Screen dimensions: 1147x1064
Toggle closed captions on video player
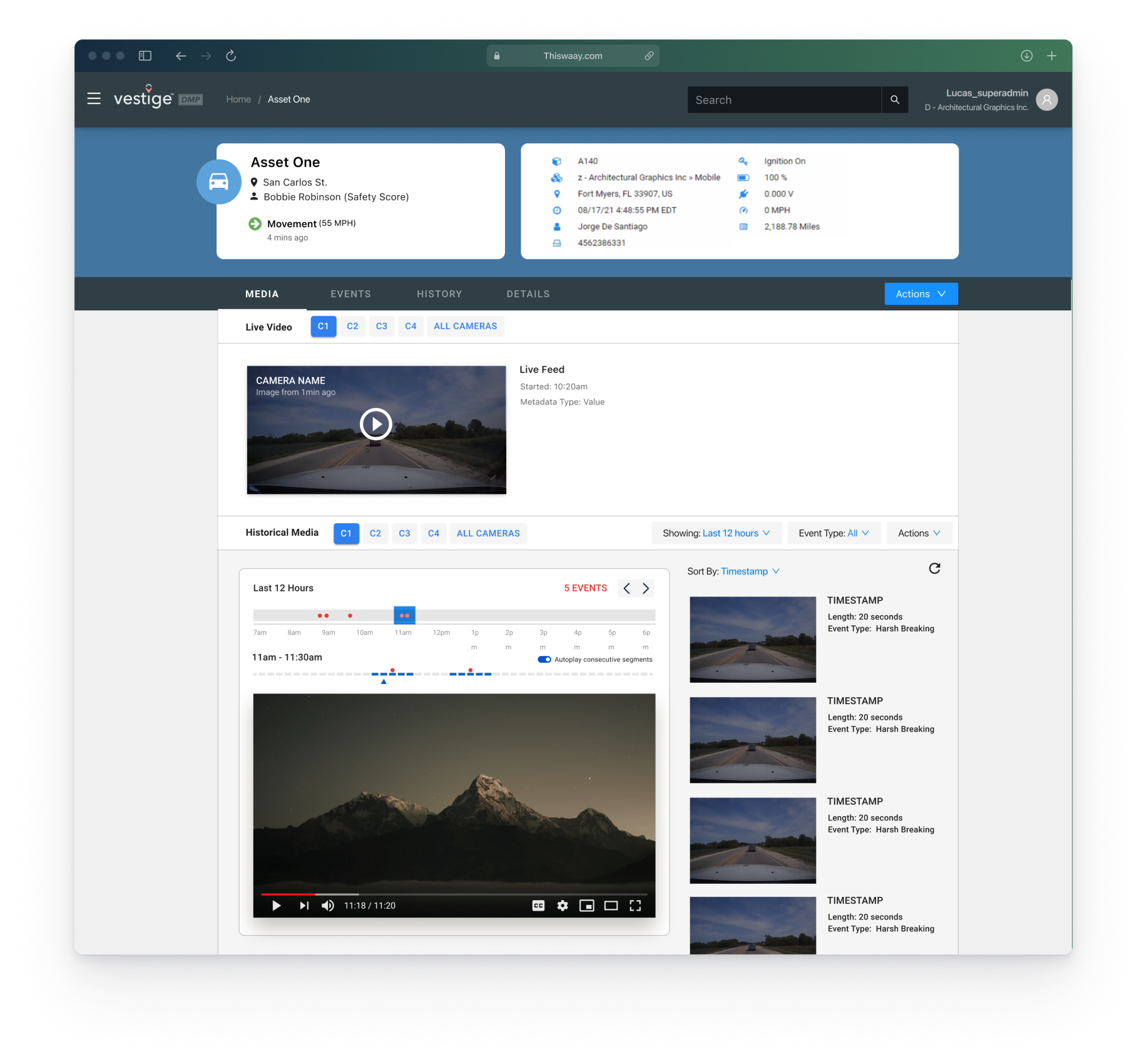pyautogui.click(x=538, y=906)
